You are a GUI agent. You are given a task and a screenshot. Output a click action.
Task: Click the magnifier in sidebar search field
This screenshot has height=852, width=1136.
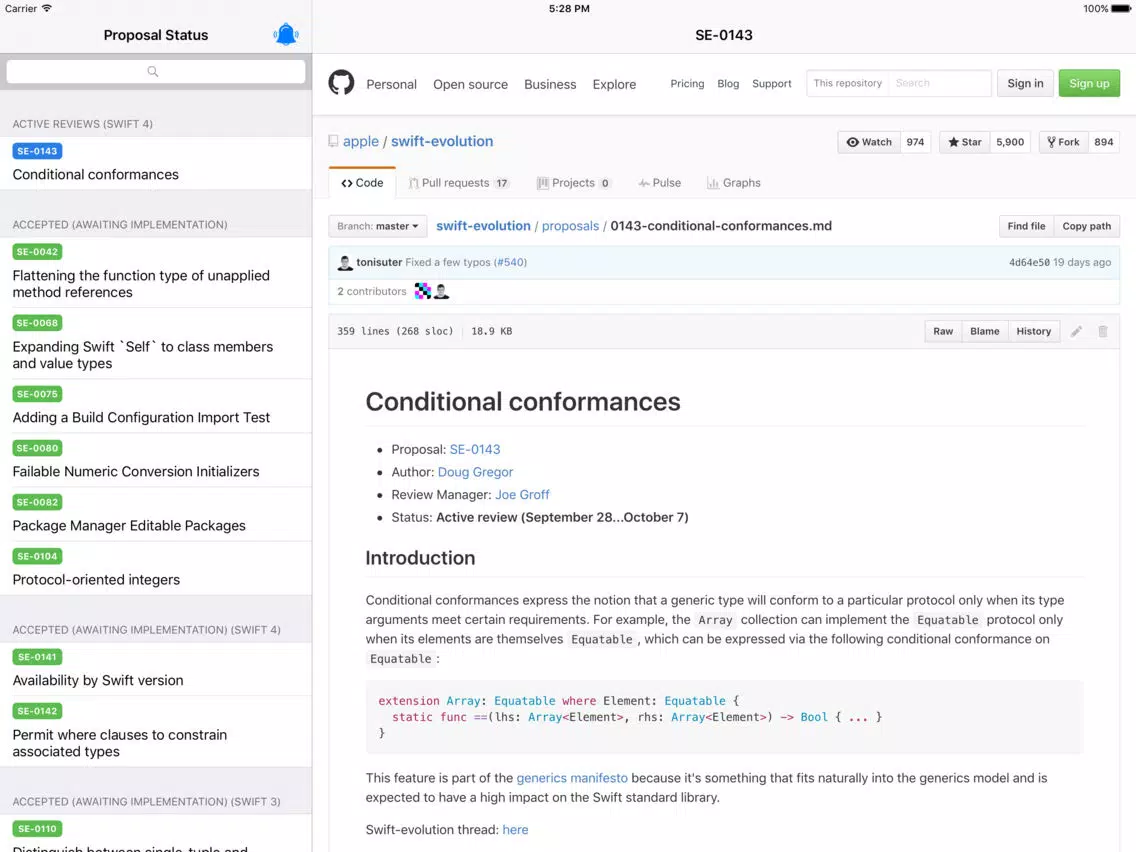tap(153, 71)
